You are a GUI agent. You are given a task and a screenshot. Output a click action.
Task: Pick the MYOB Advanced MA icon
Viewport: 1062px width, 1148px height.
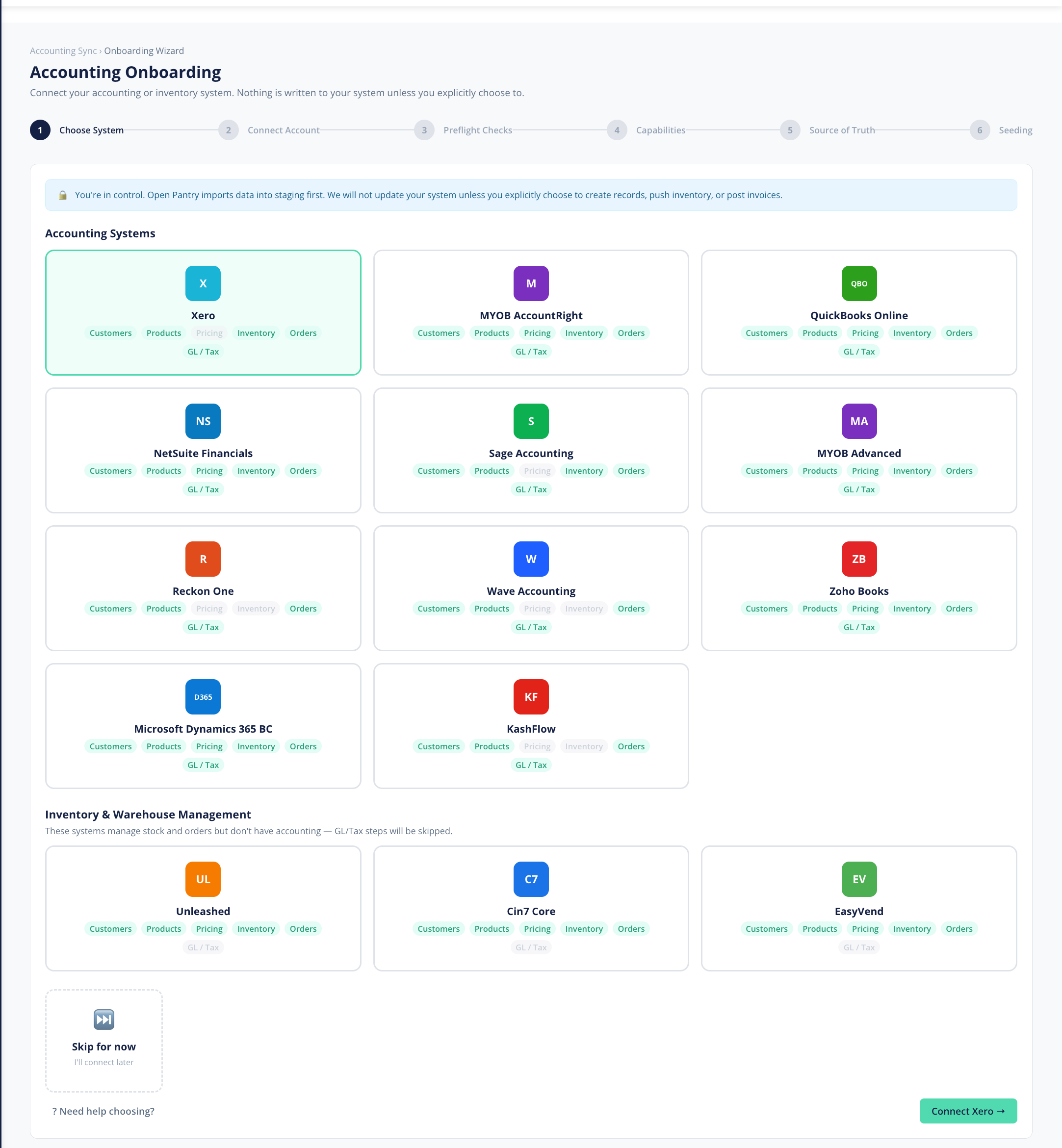(858, 421)
